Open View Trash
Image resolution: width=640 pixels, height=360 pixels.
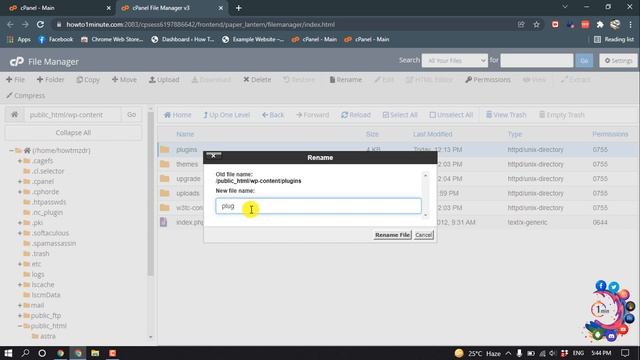point(506,115)
